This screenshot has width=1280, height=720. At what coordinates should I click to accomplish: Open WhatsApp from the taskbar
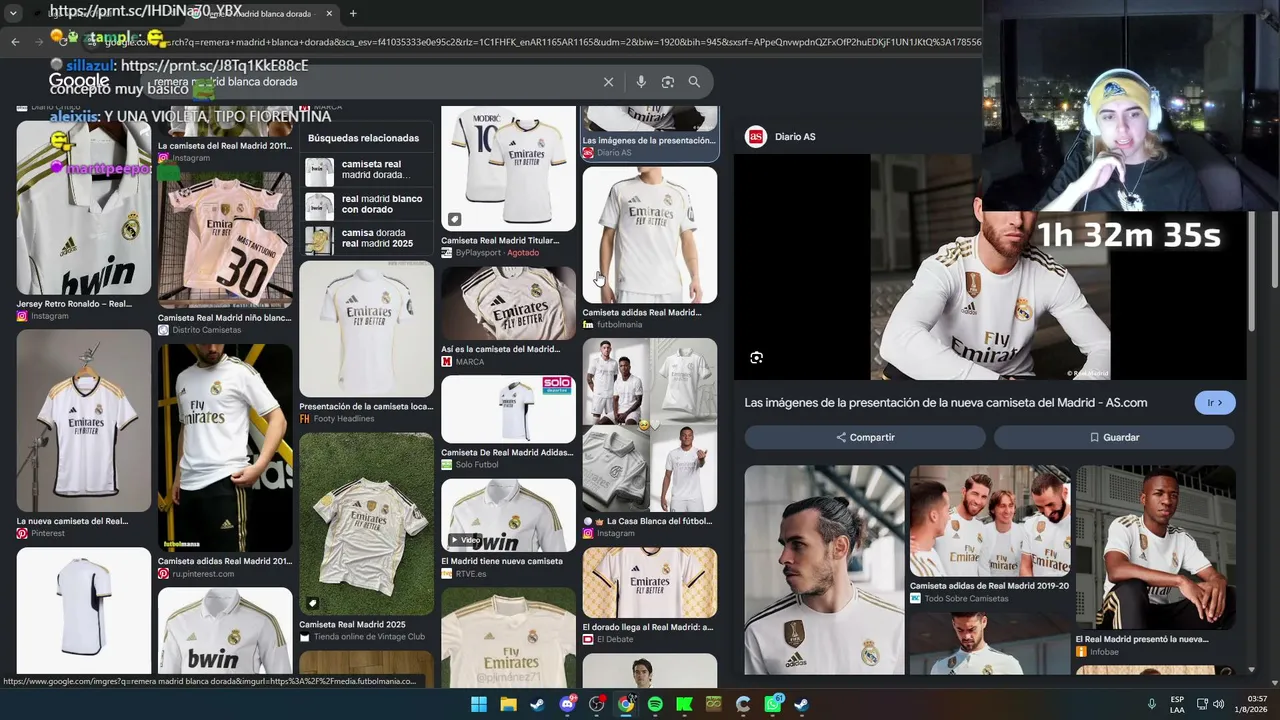[773, 704]
